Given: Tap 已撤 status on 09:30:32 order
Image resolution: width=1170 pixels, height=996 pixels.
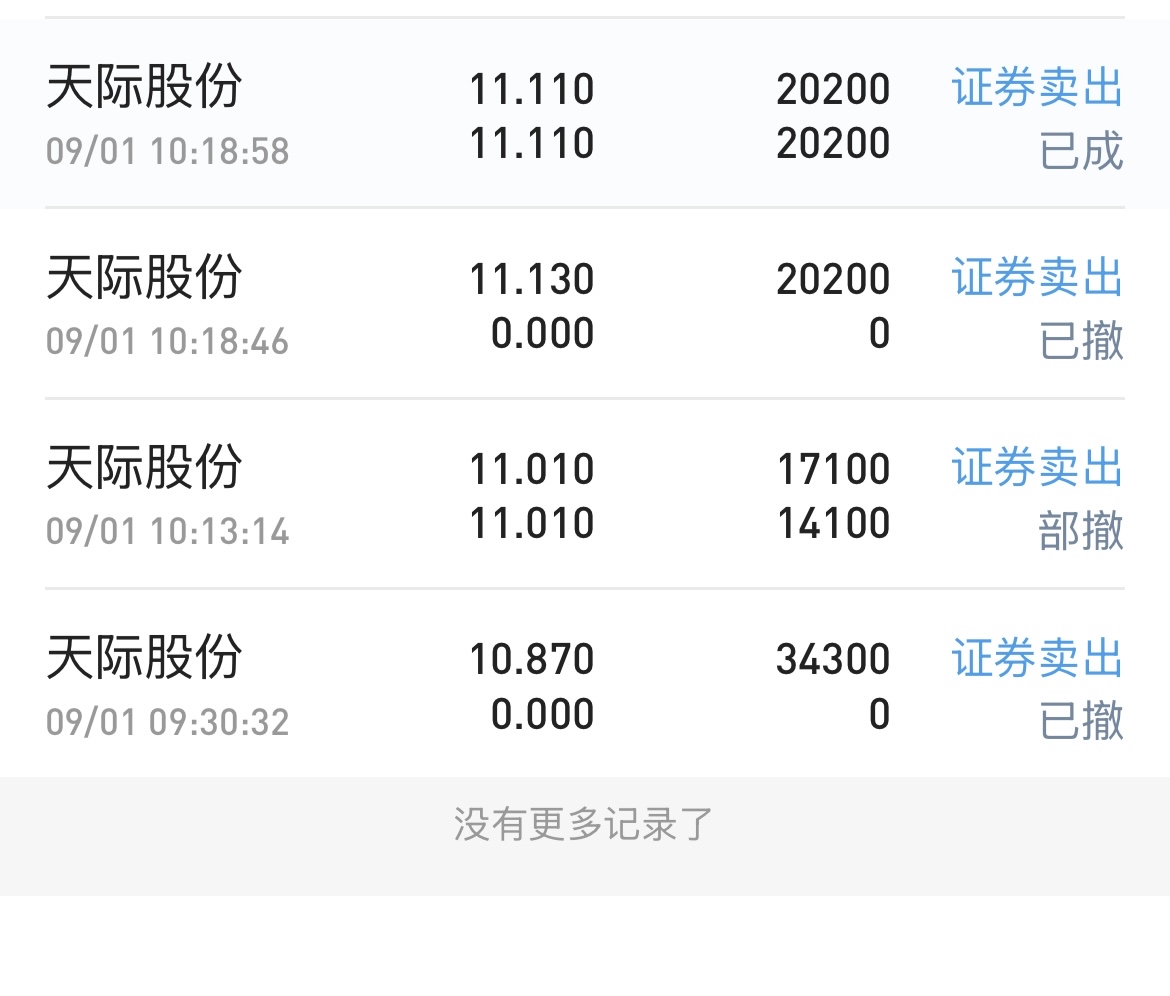Looking at the screenshot, I should [1081, 721].
